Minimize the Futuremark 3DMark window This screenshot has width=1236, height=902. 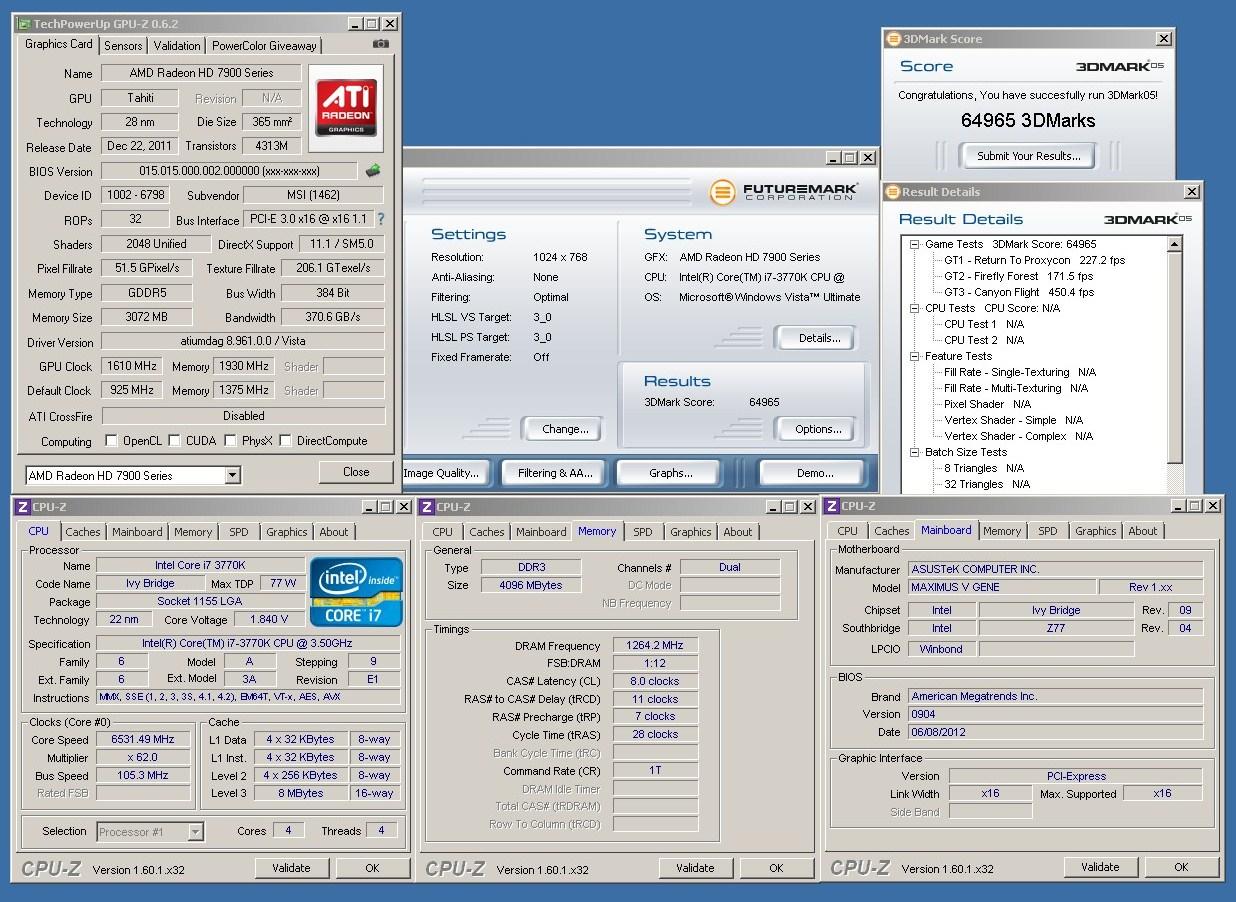click(x=832, y=158)
